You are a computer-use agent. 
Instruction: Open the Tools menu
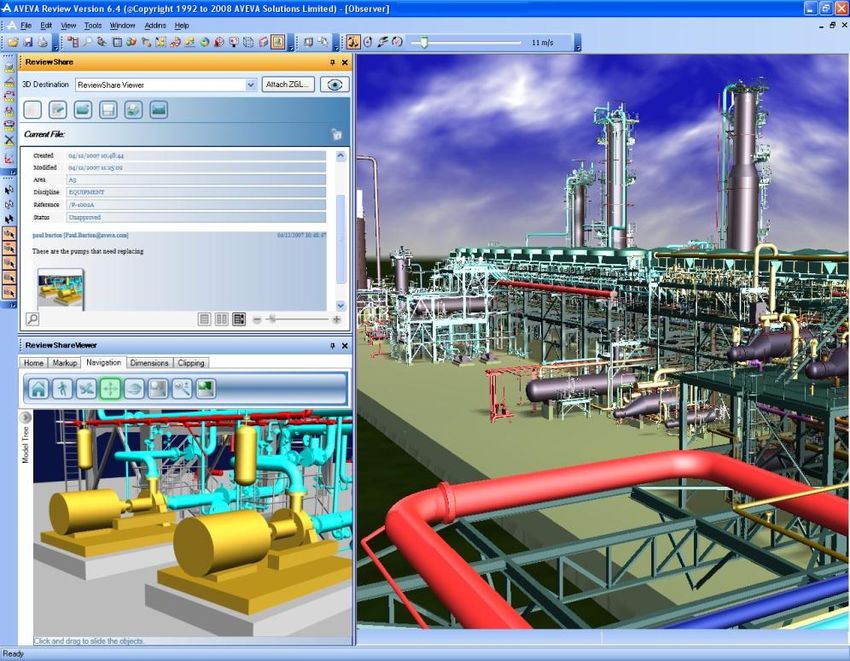tap(93, 25)
